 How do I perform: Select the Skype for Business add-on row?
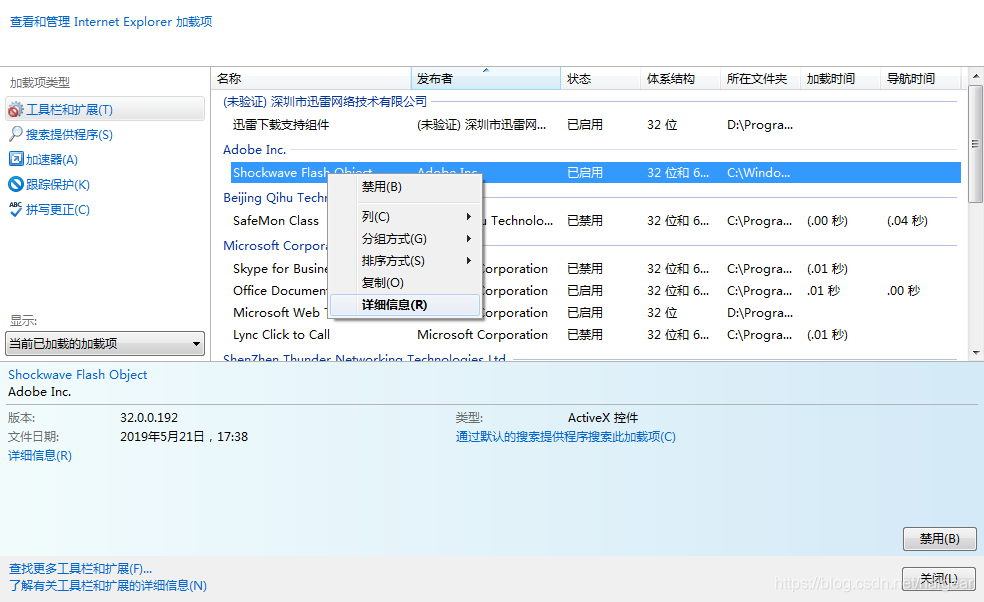tap(595, 269)
